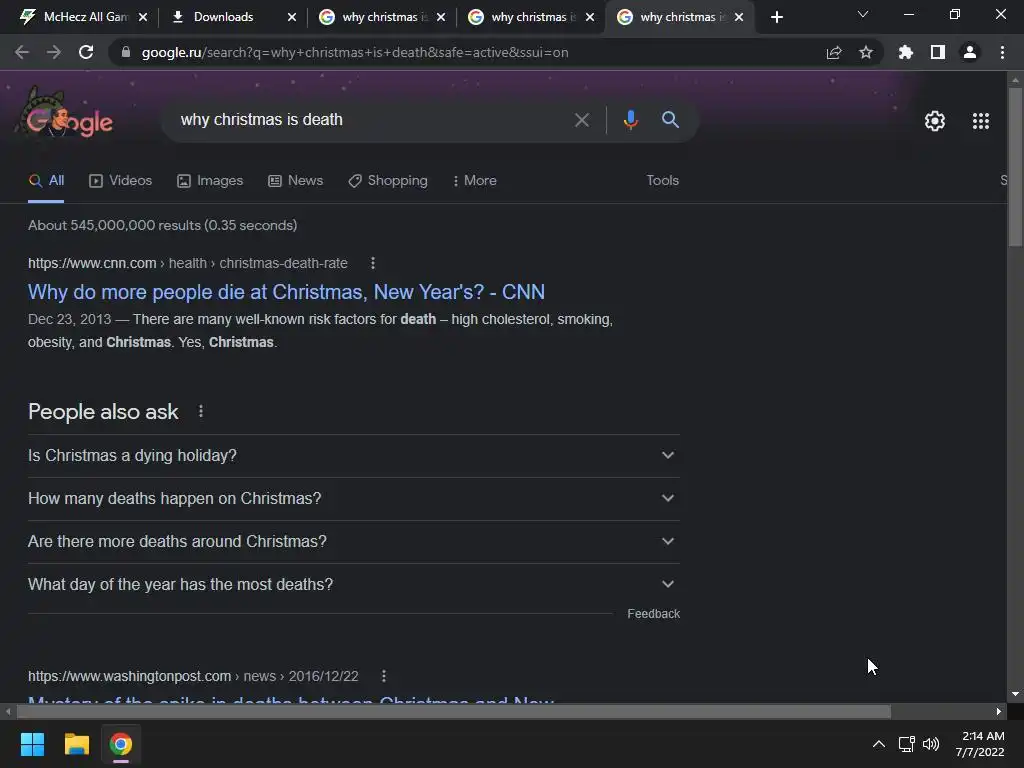Open People also ask options menu

[200, 411]
